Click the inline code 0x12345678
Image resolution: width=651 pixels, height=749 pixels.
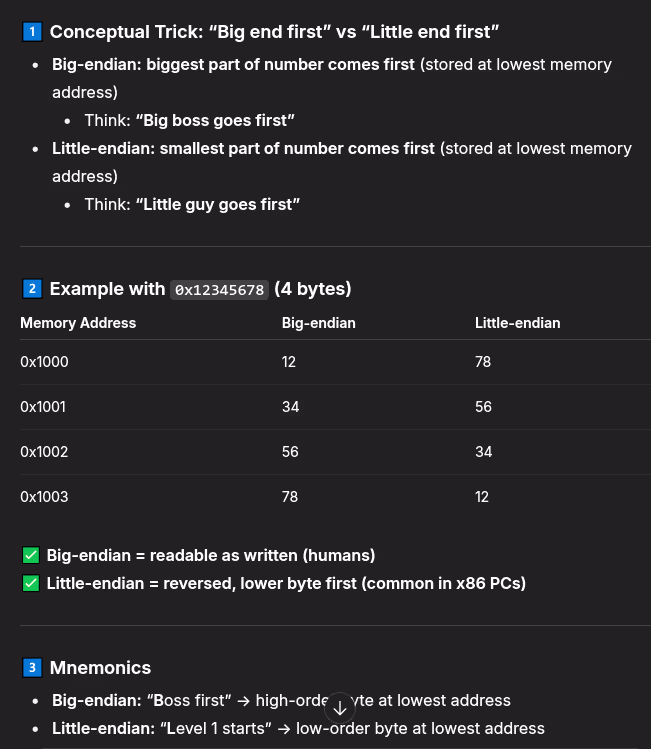click(x=219, y=290)
